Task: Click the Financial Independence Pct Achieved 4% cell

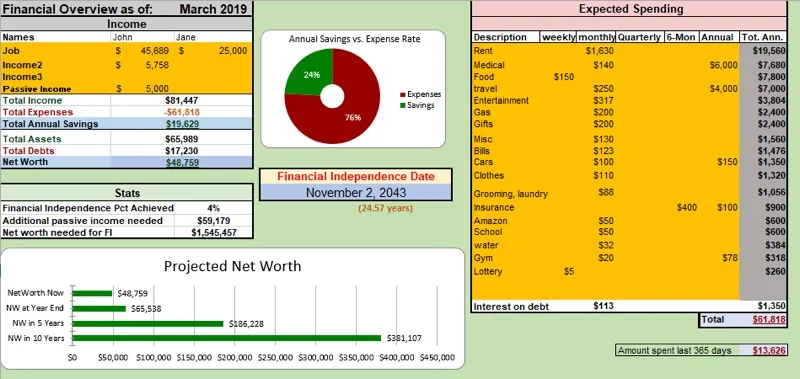Action: (x=213, y=208)
